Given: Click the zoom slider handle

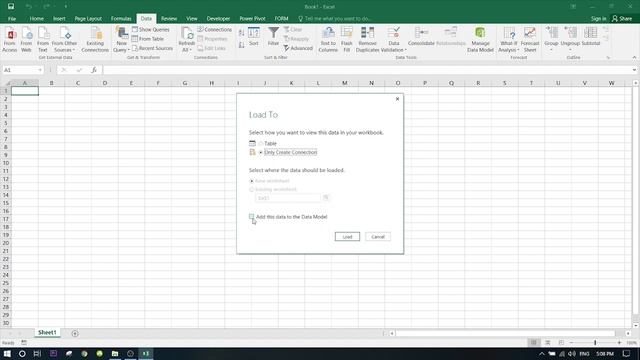Looking at the screenshot, I should click(x=595, y=343).
